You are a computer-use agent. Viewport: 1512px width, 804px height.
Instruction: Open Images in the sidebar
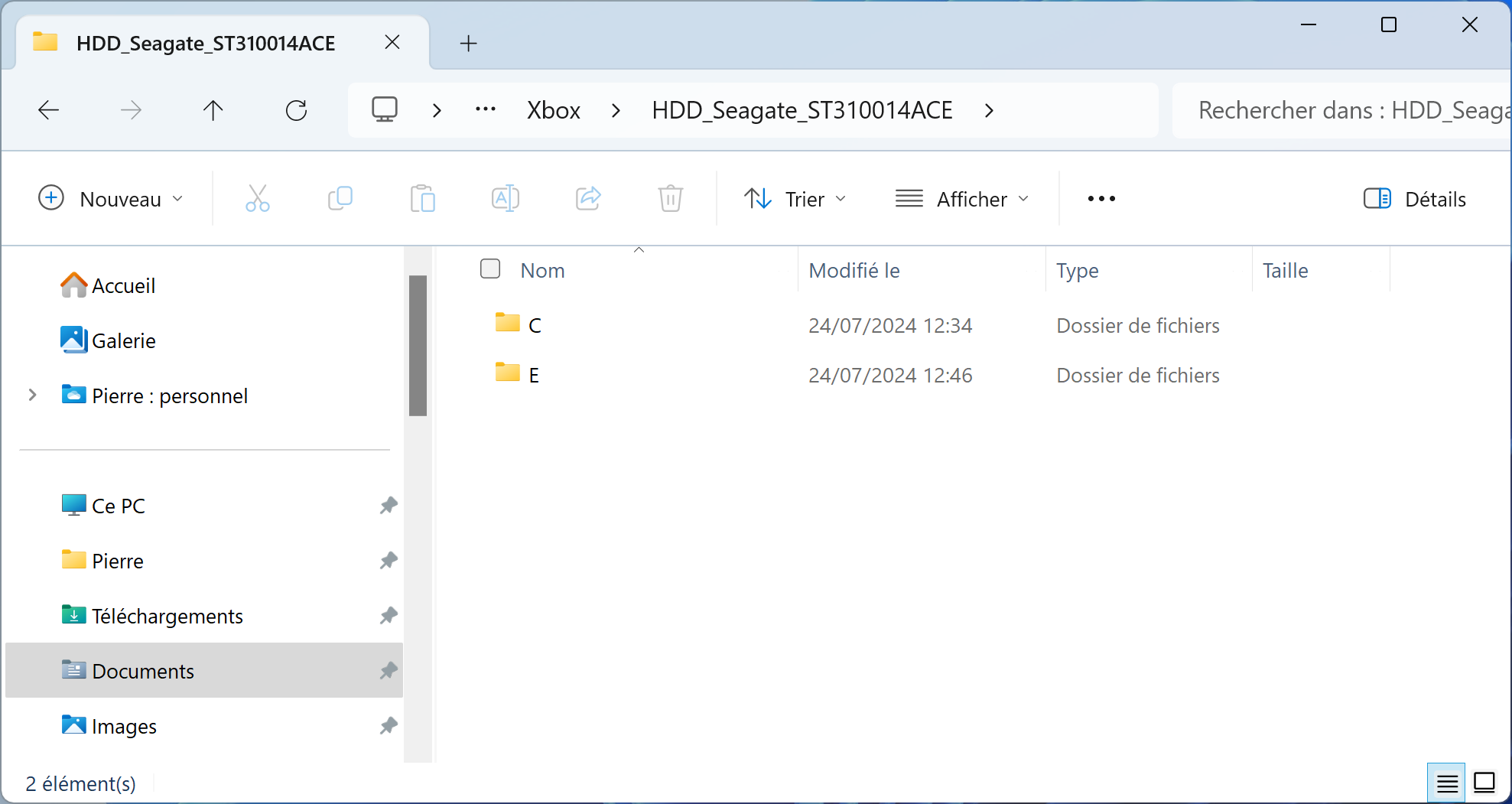pyautogui.click(x=124, y=727)
